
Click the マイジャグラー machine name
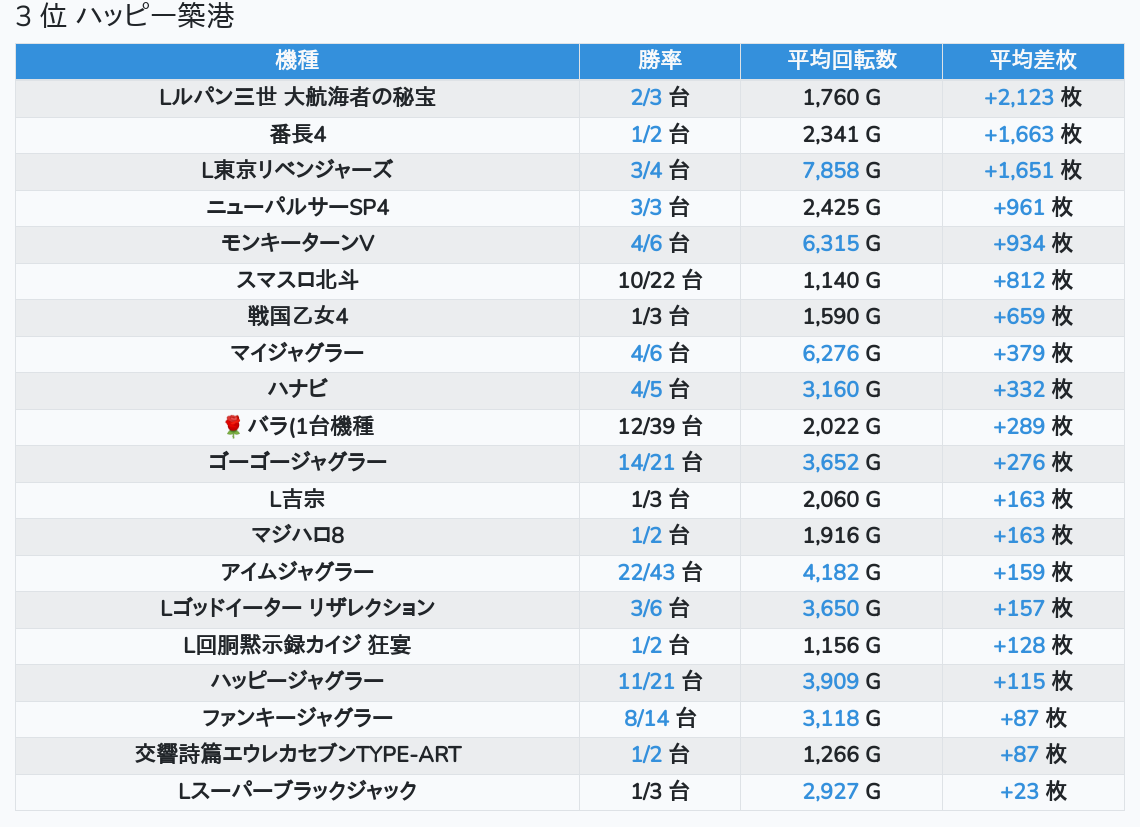point(297,353)
